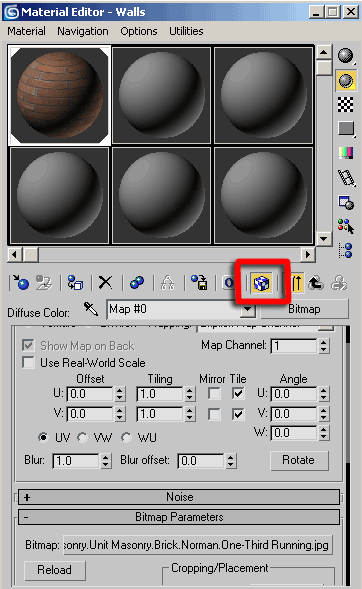Enable Use Real-World Scale checkbox
The height and width of the screenshot is (589, 362).
(28, 362)
